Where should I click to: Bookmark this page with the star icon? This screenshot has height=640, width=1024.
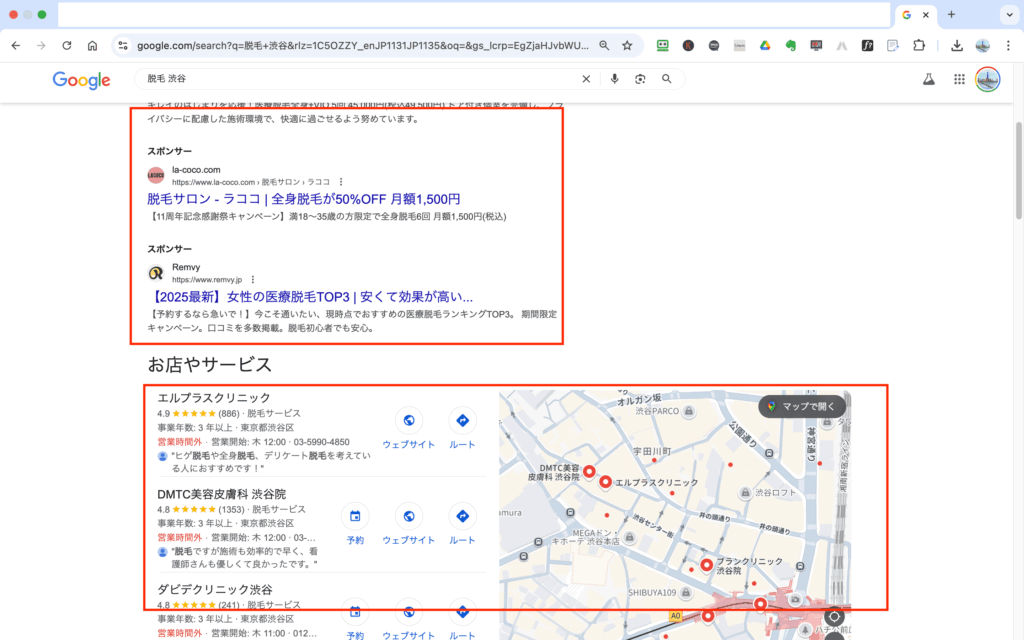pos(627,46)
